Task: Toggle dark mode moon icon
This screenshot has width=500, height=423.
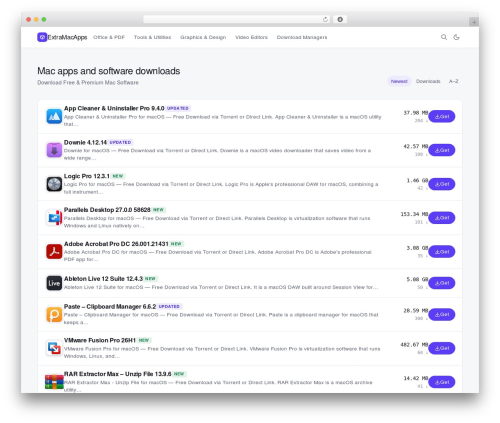Action: [x=456, y=37]
